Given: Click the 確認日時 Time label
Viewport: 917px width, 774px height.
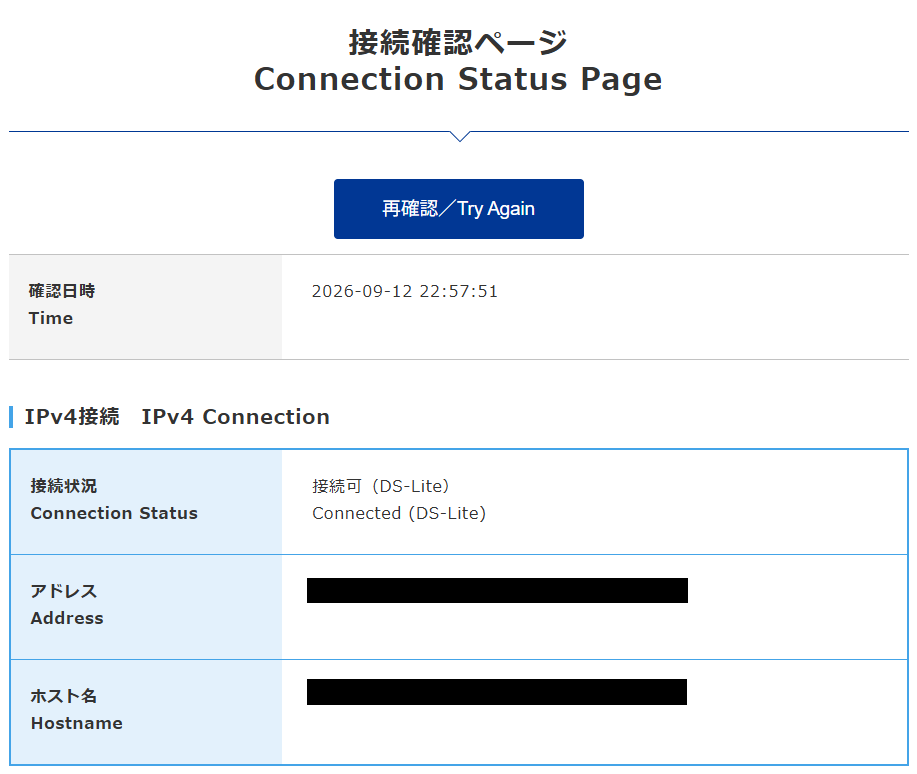Looking at the screenshot, I should [x=62, y=304].
